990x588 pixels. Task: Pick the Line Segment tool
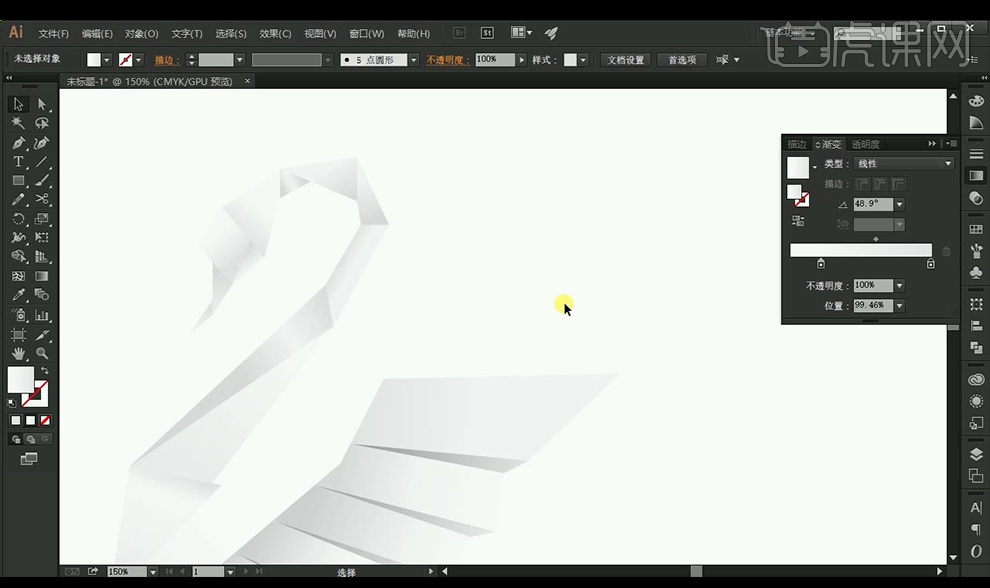pyautogui.click(x=42, y=162)
